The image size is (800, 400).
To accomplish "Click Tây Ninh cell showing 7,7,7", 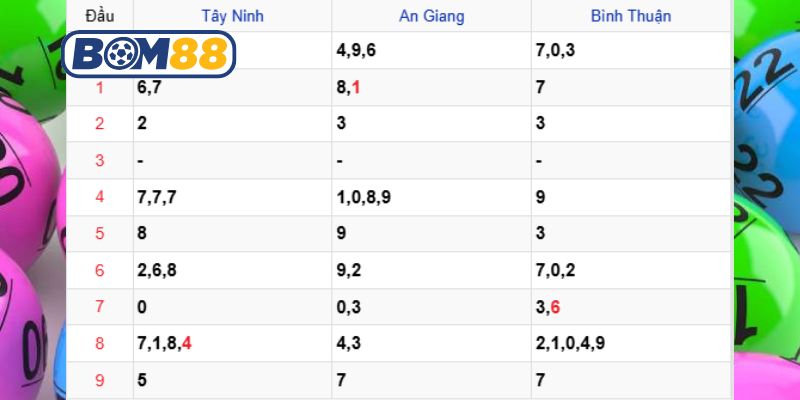I will [157, 197].
